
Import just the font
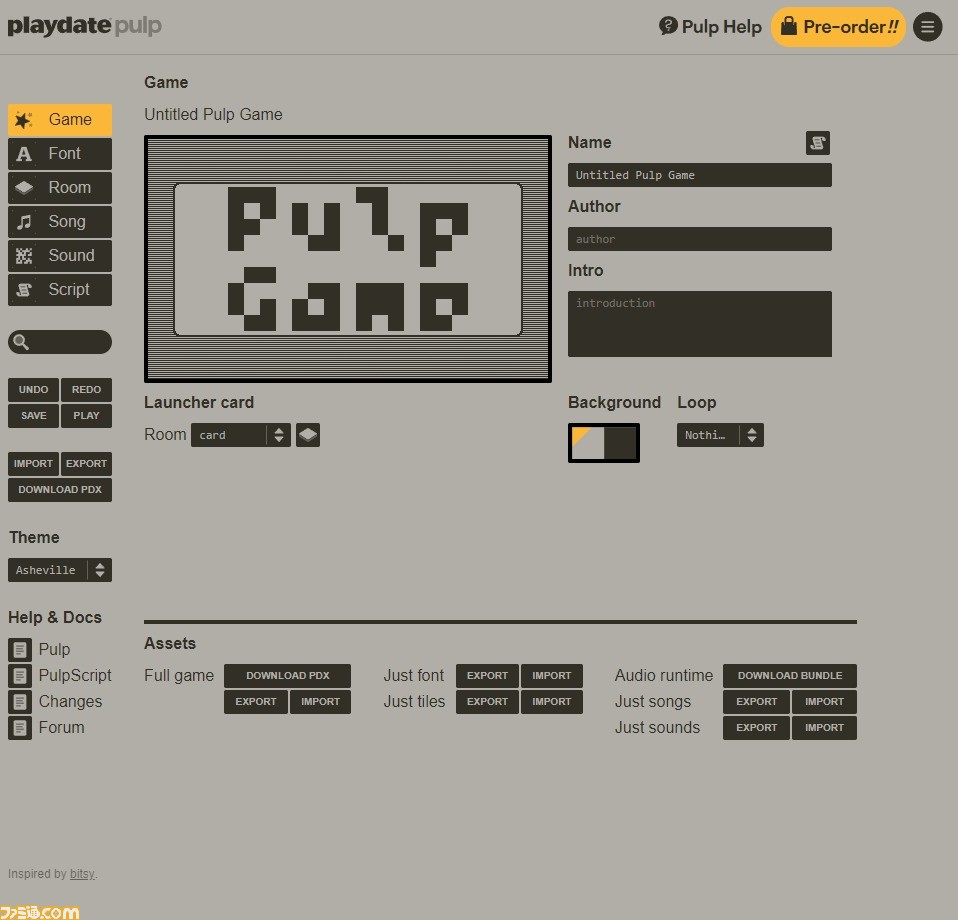tap(552, 676)
